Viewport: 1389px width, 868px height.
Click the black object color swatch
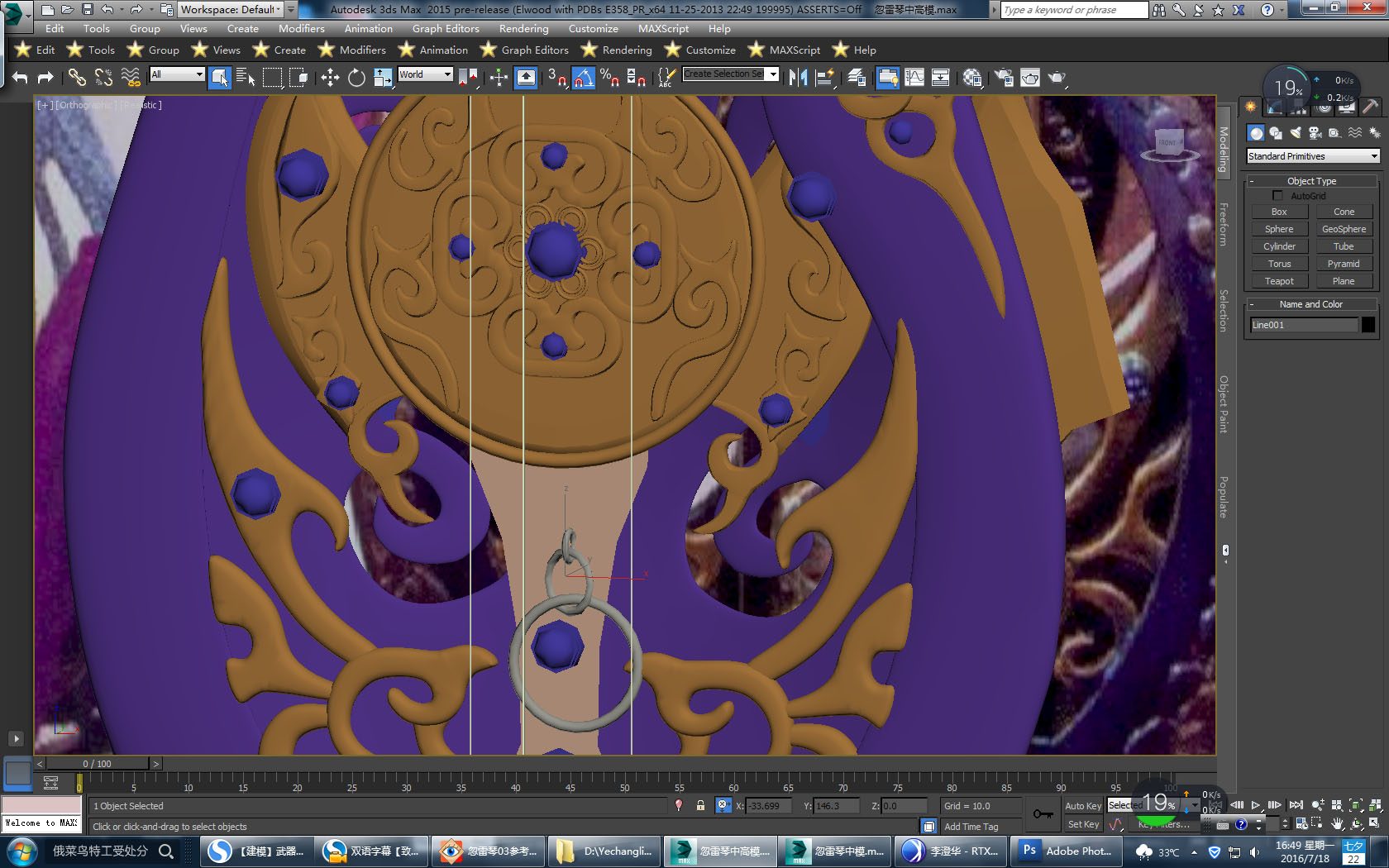pyautogui.click(x=1368, y=325)
